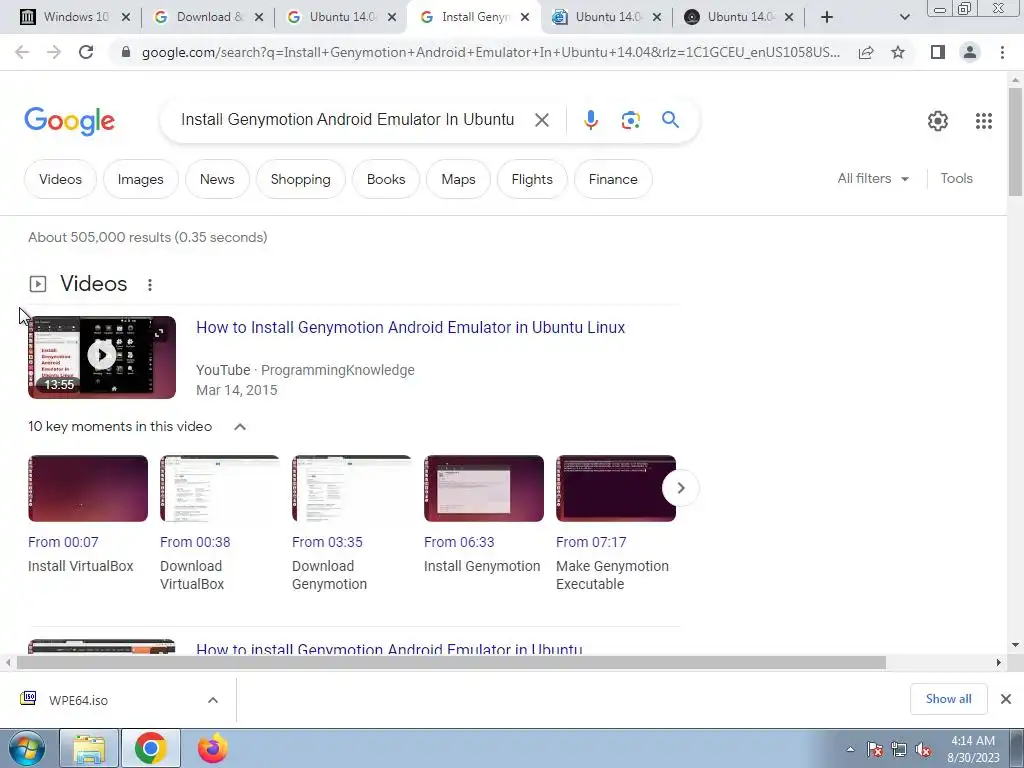Collapse the 10 key moments section
The height and width of the screenshot is (768, 1024).
[240, 426]
